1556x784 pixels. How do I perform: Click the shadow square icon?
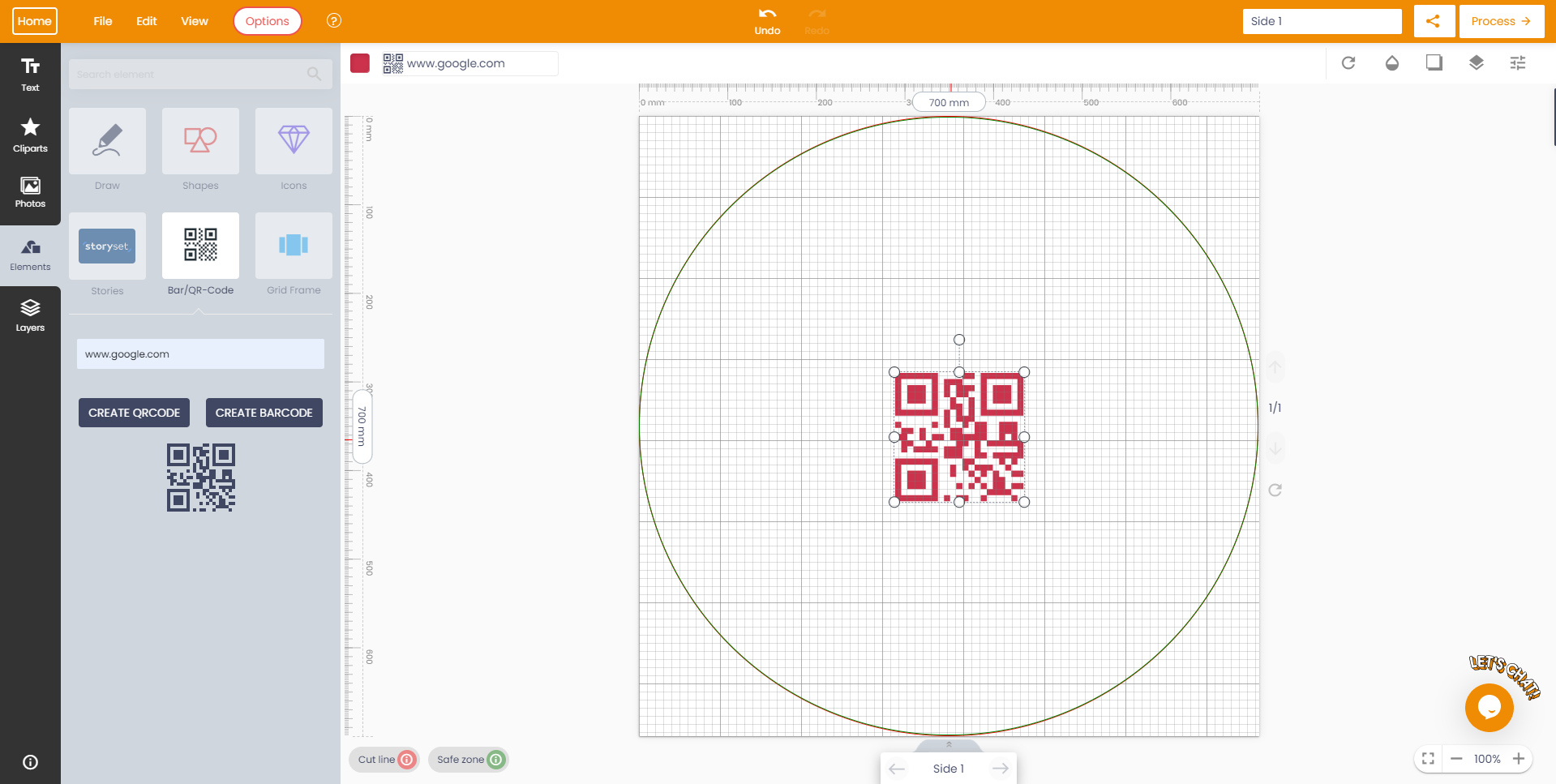(1434, 63)
